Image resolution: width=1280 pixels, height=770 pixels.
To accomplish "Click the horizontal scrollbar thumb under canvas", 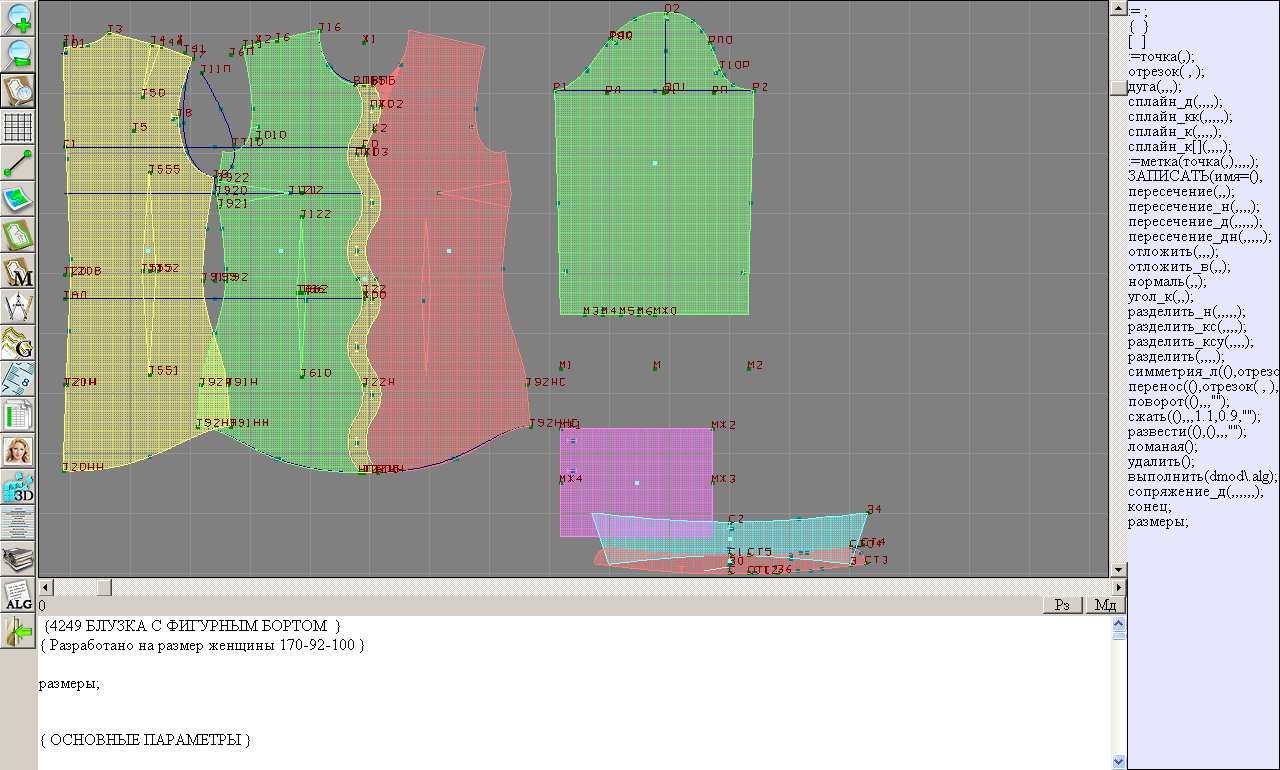I will 104,587.
